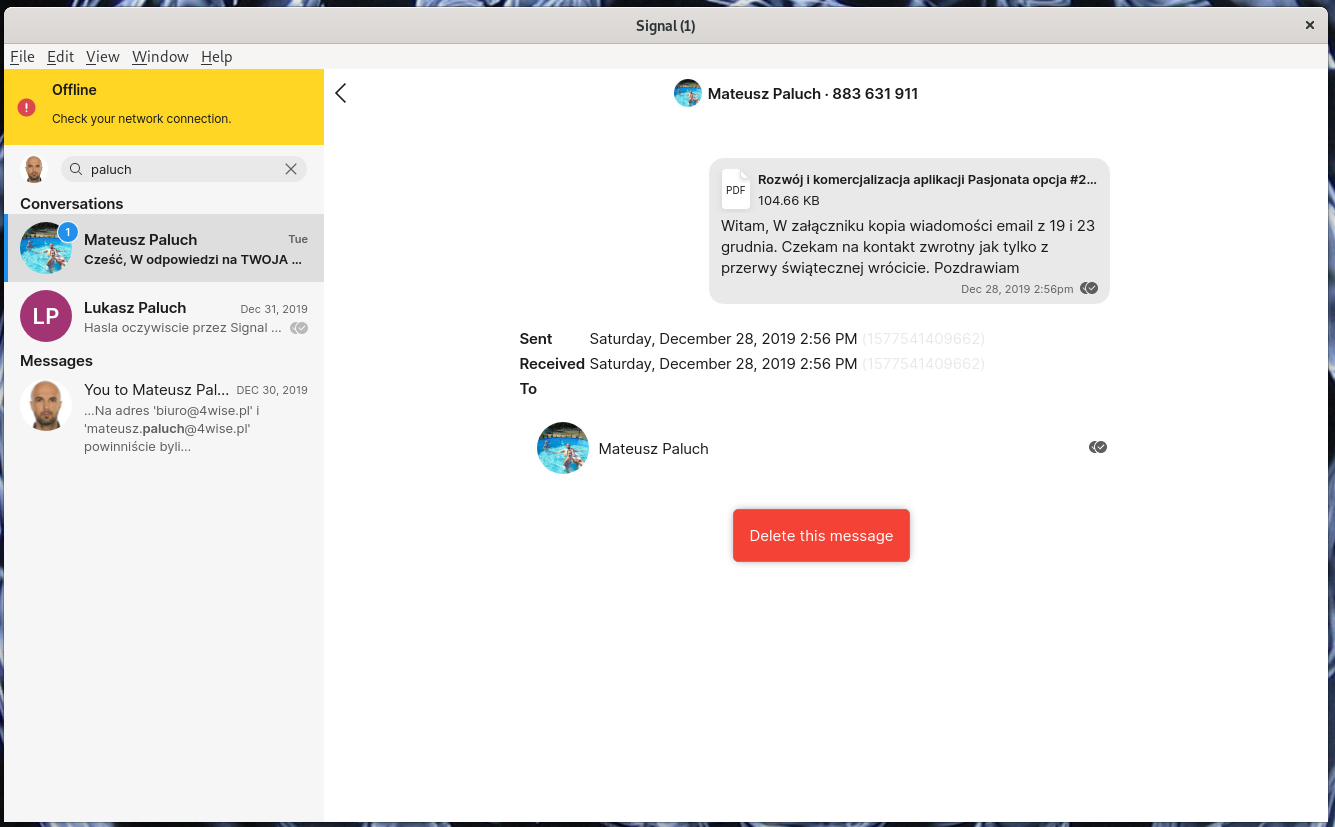This screenshot has height=827, width=1335.
Task: Click the Conversations section heading
Action: click(72, 203)
